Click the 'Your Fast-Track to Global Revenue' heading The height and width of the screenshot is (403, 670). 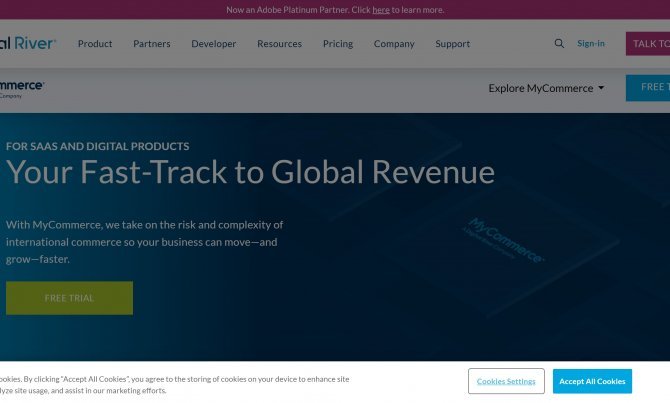pos(250,172)
